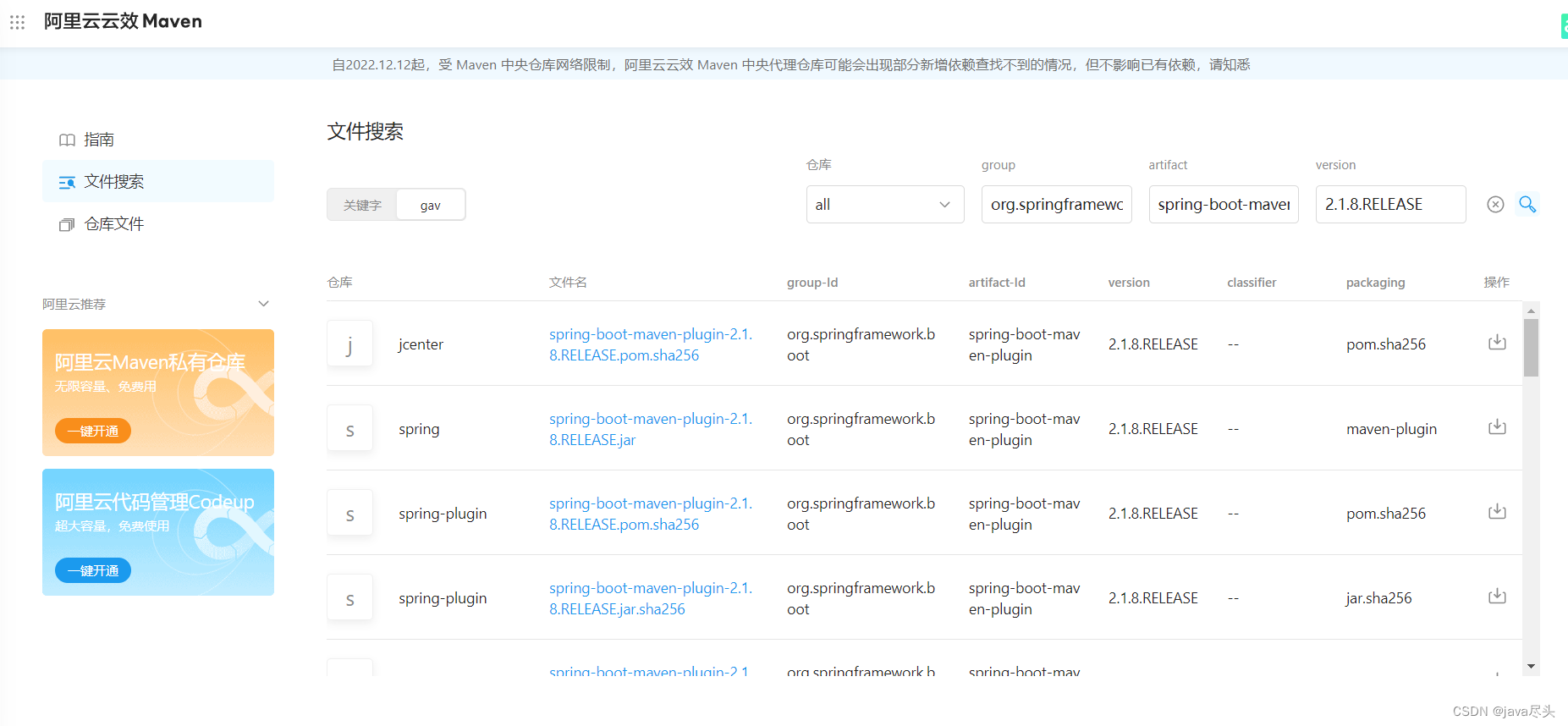Click the scrollbar down arrow
Viewport: 1568px width, 726px height.
(x=1531, y=667)
